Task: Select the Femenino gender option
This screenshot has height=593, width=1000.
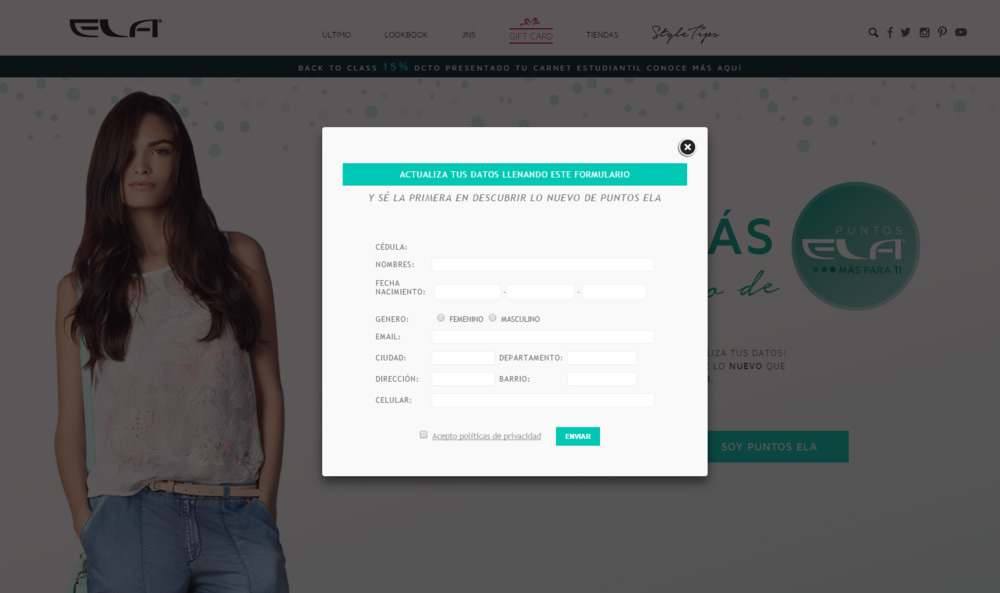Action: [441, 318]
